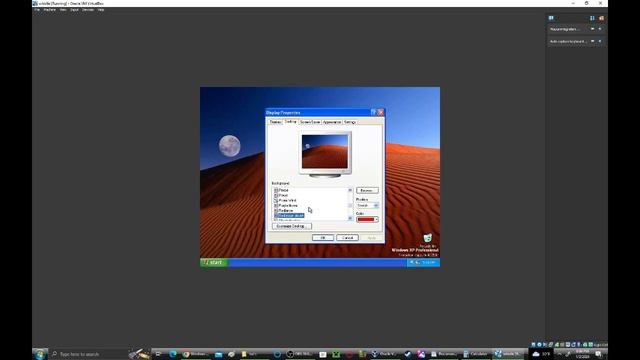Open the host notification center icon

[598, 354]
